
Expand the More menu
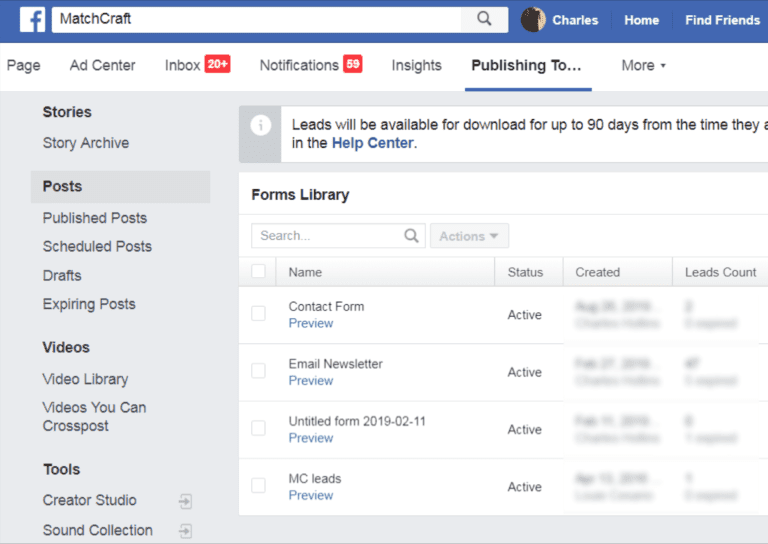pyautogui.click(x=643, y=65)
